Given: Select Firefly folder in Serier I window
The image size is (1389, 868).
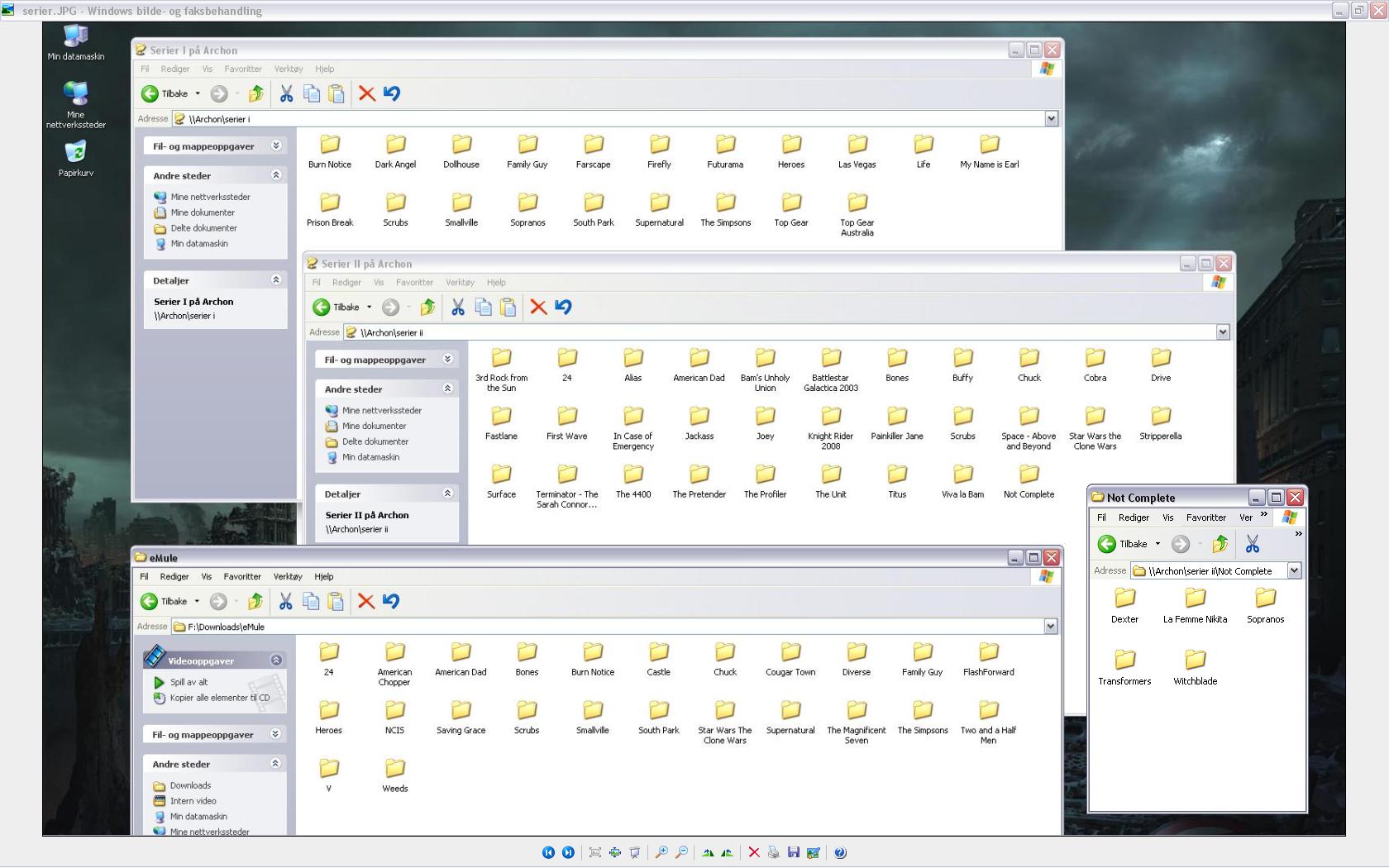Looking at the screenshot, I should pyautogui.click(x=659, y=152).
